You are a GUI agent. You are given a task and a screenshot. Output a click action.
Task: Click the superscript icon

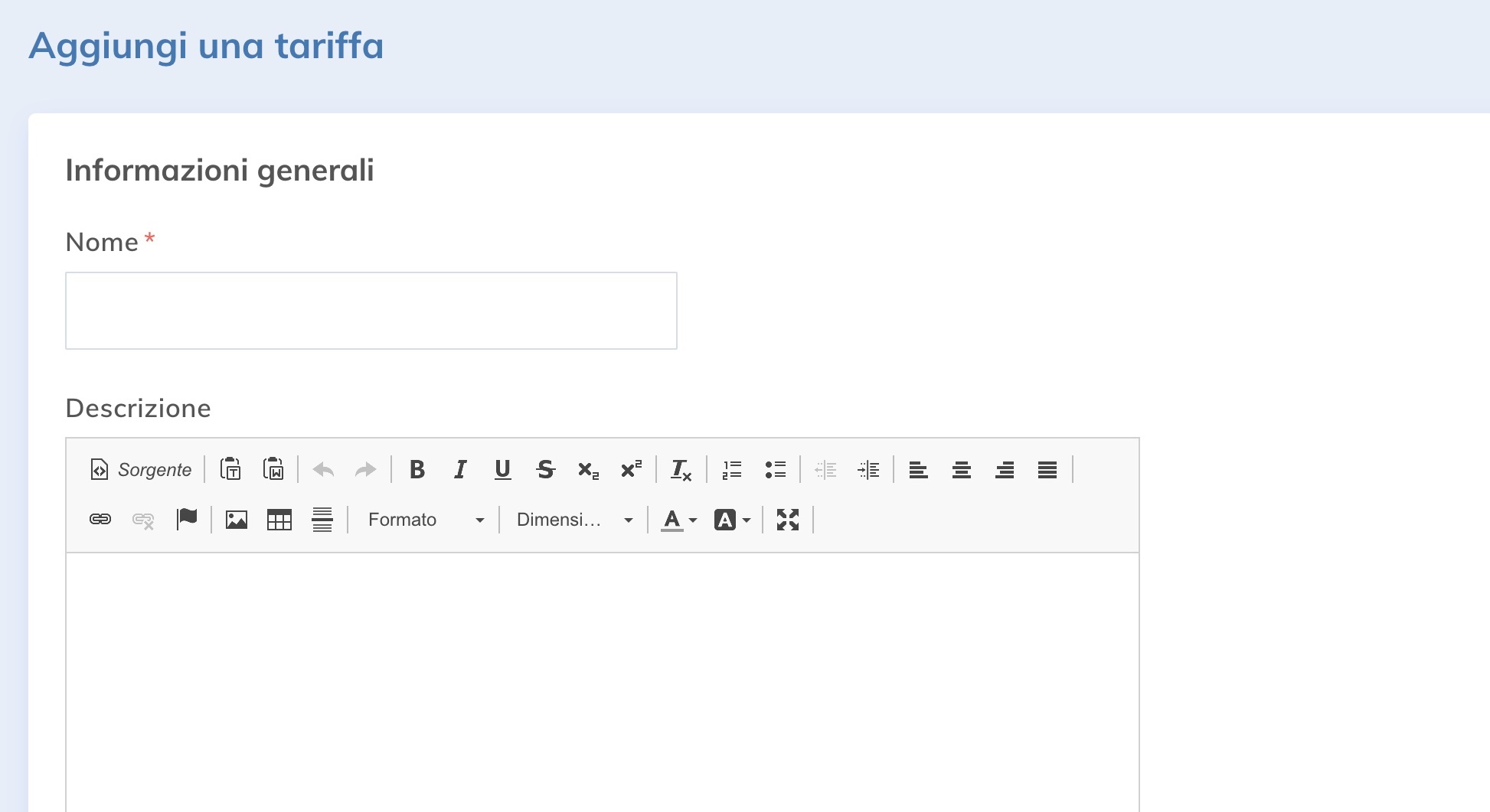coord(631,469)
